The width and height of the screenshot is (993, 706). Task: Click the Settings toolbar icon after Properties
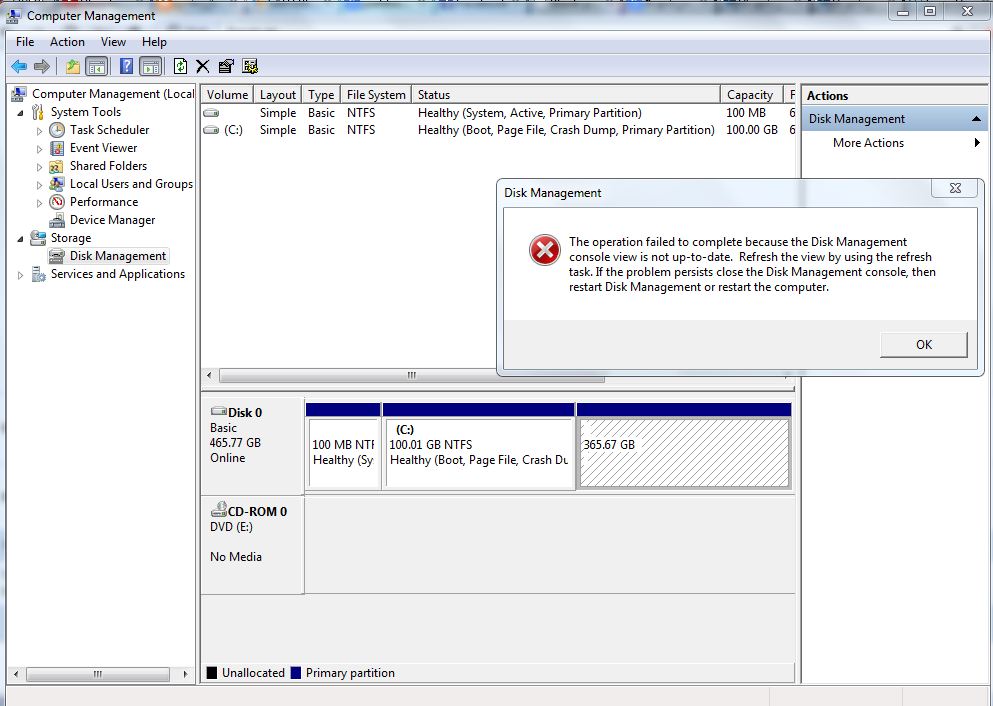point(250,66)
